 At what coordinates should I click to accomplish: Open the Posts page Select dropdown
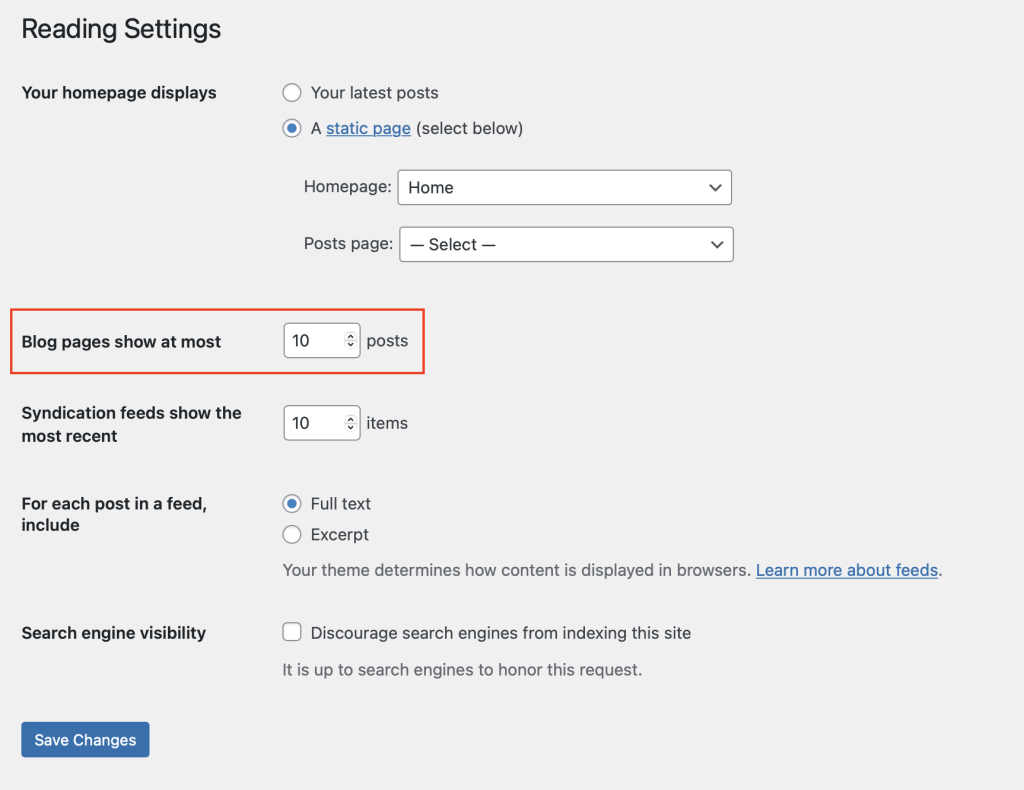(x=565, y=244)
